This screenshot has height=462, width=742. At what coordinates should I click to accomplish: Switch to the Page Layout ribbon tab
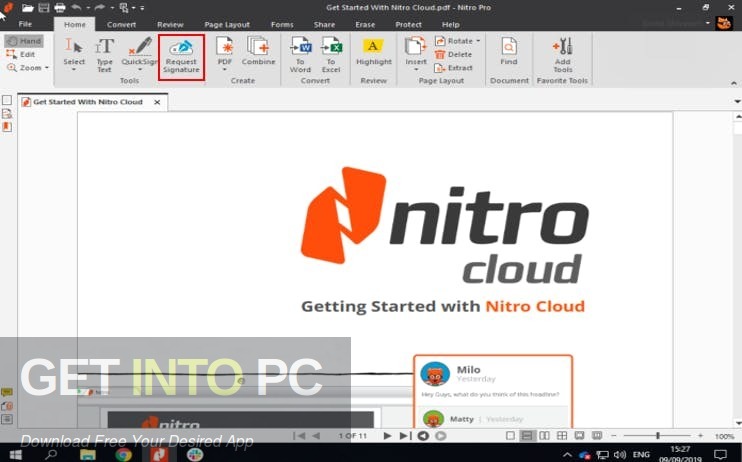[227, 25]
